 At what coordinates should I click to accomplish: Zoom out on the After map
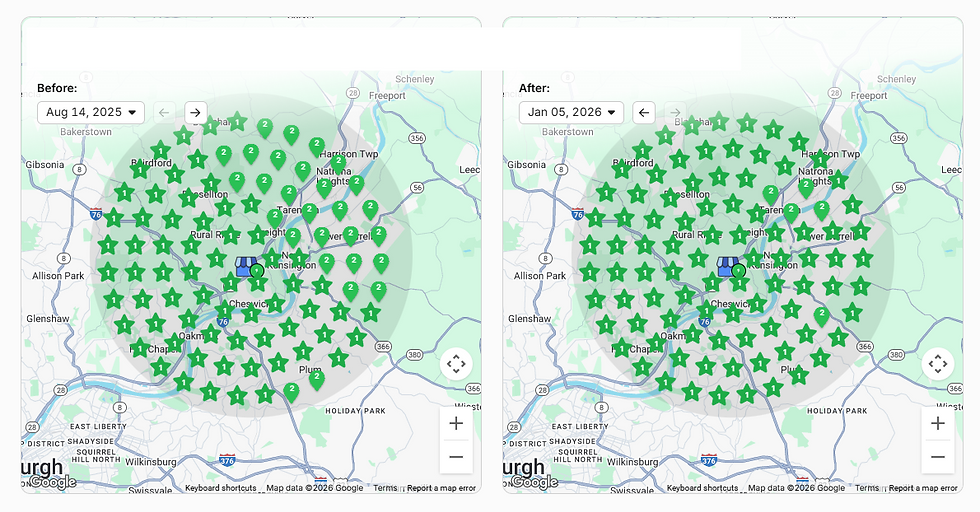point(938,457)
